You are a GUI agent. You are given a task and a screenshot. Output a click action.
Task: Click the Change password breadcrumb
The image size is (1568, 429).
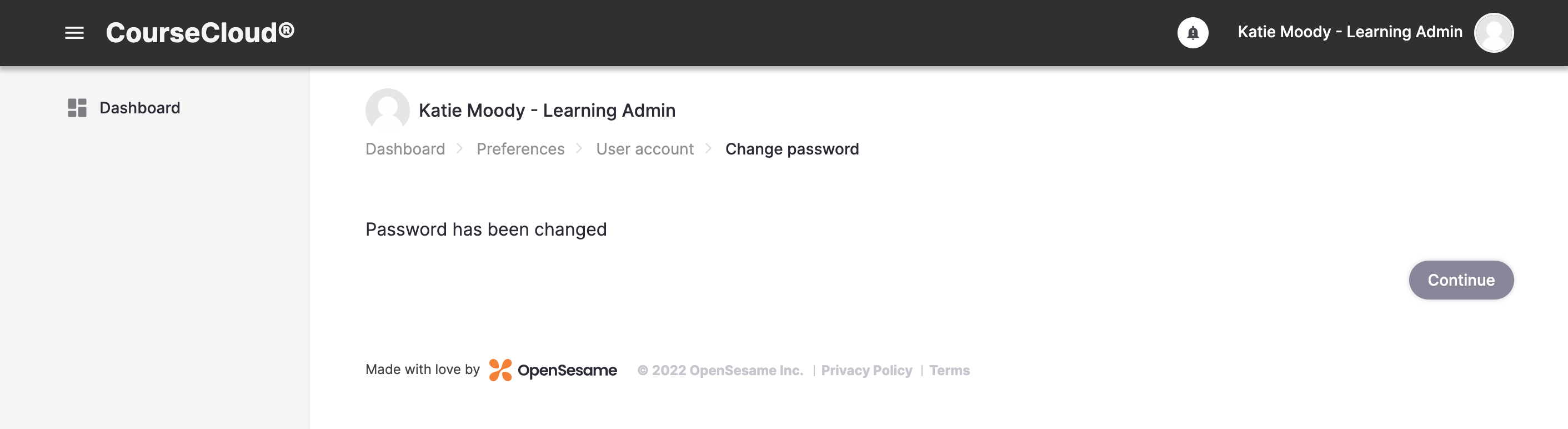pyautogui.click(x=792, y=149)
